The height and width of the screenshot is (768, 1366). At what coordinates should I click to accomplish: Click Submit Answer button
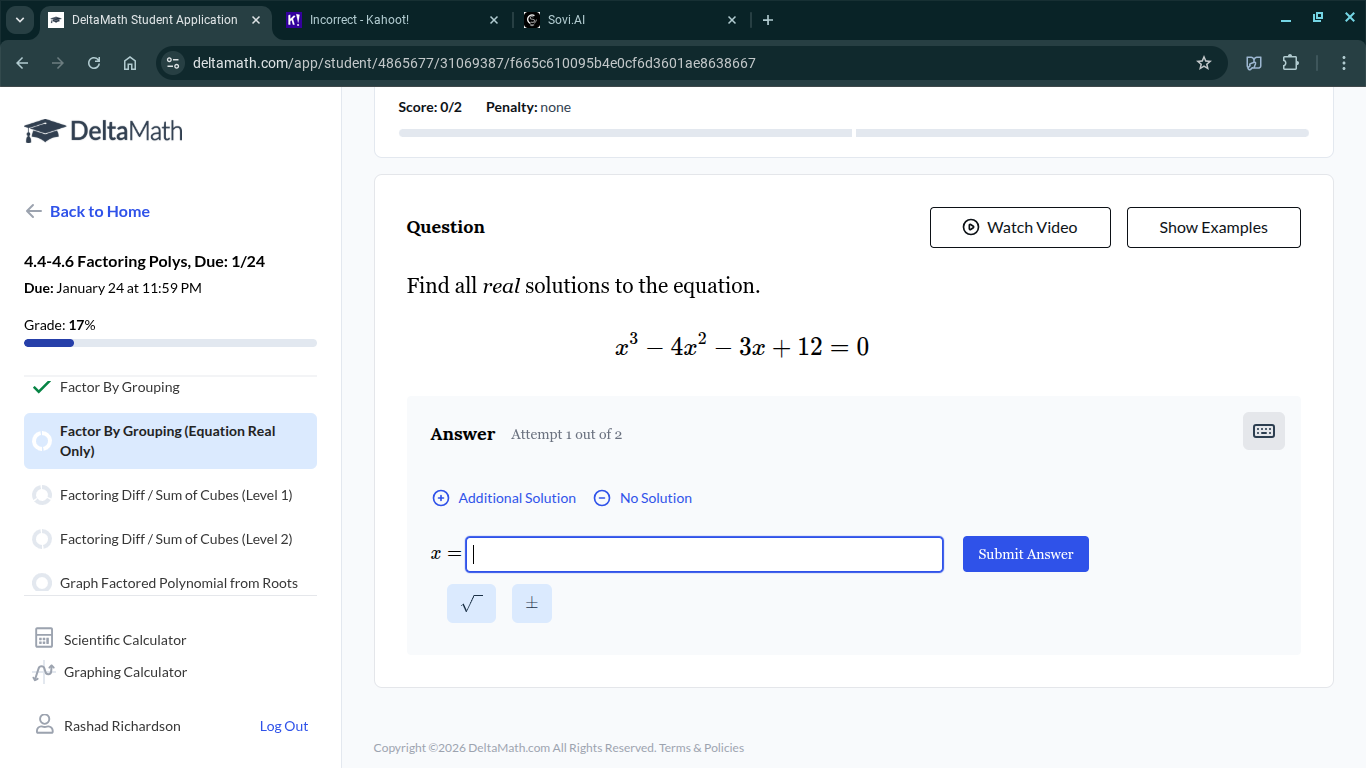point(1025,554)
